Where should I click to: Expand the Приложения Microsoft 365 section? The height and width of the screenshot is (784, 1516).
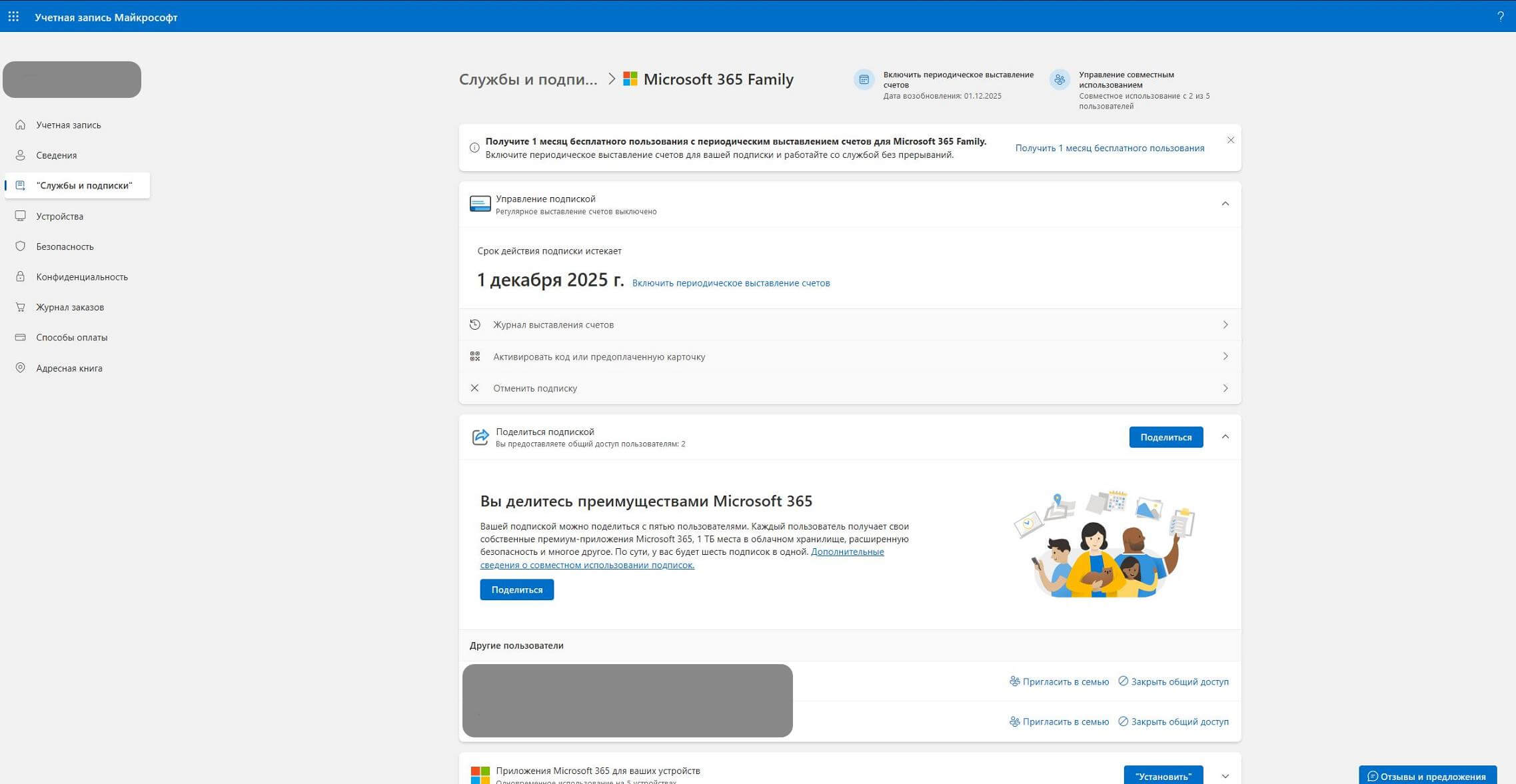(1225, 776)
